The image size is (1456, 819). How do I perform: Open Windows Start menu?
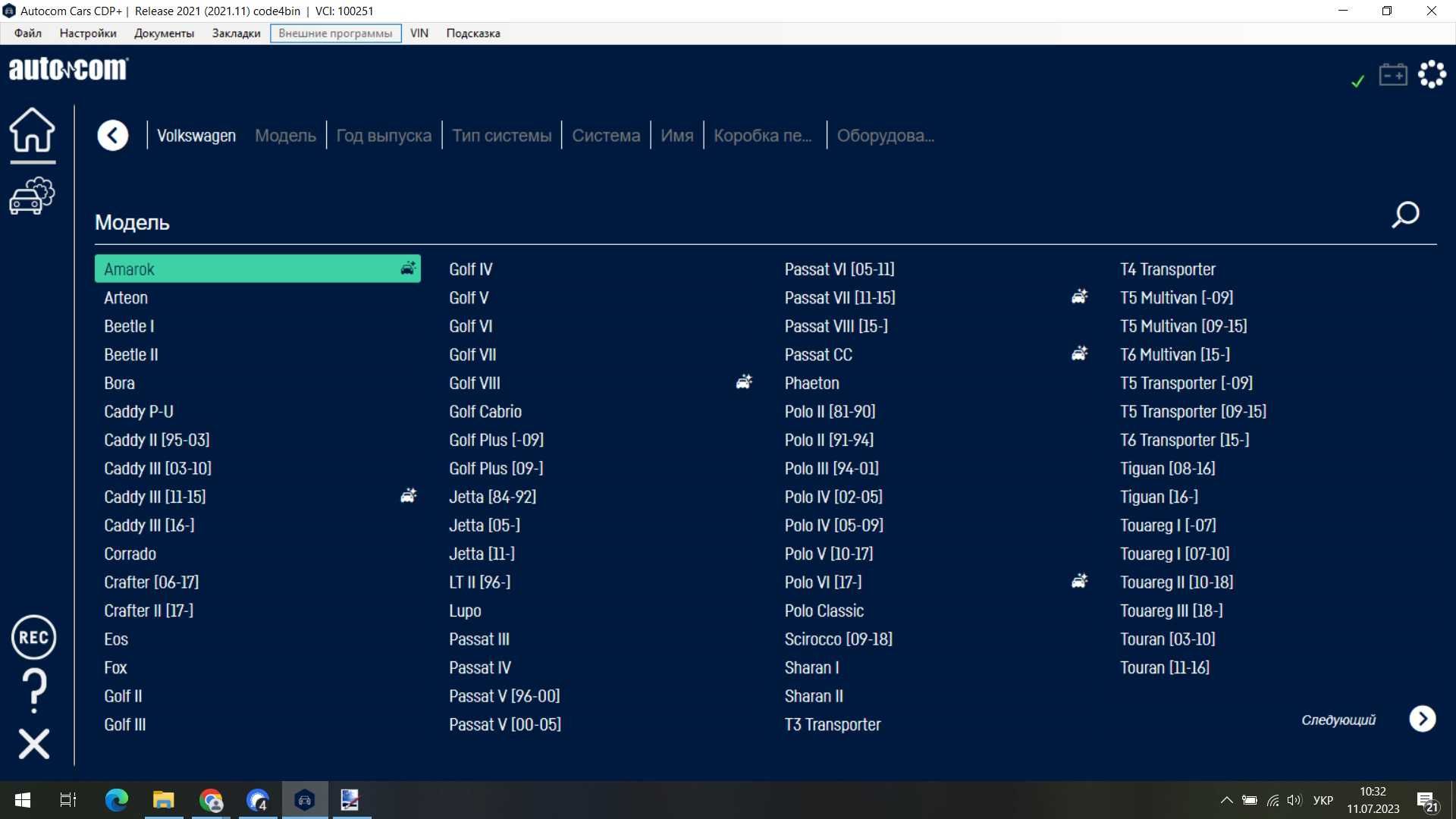point(23,800)
